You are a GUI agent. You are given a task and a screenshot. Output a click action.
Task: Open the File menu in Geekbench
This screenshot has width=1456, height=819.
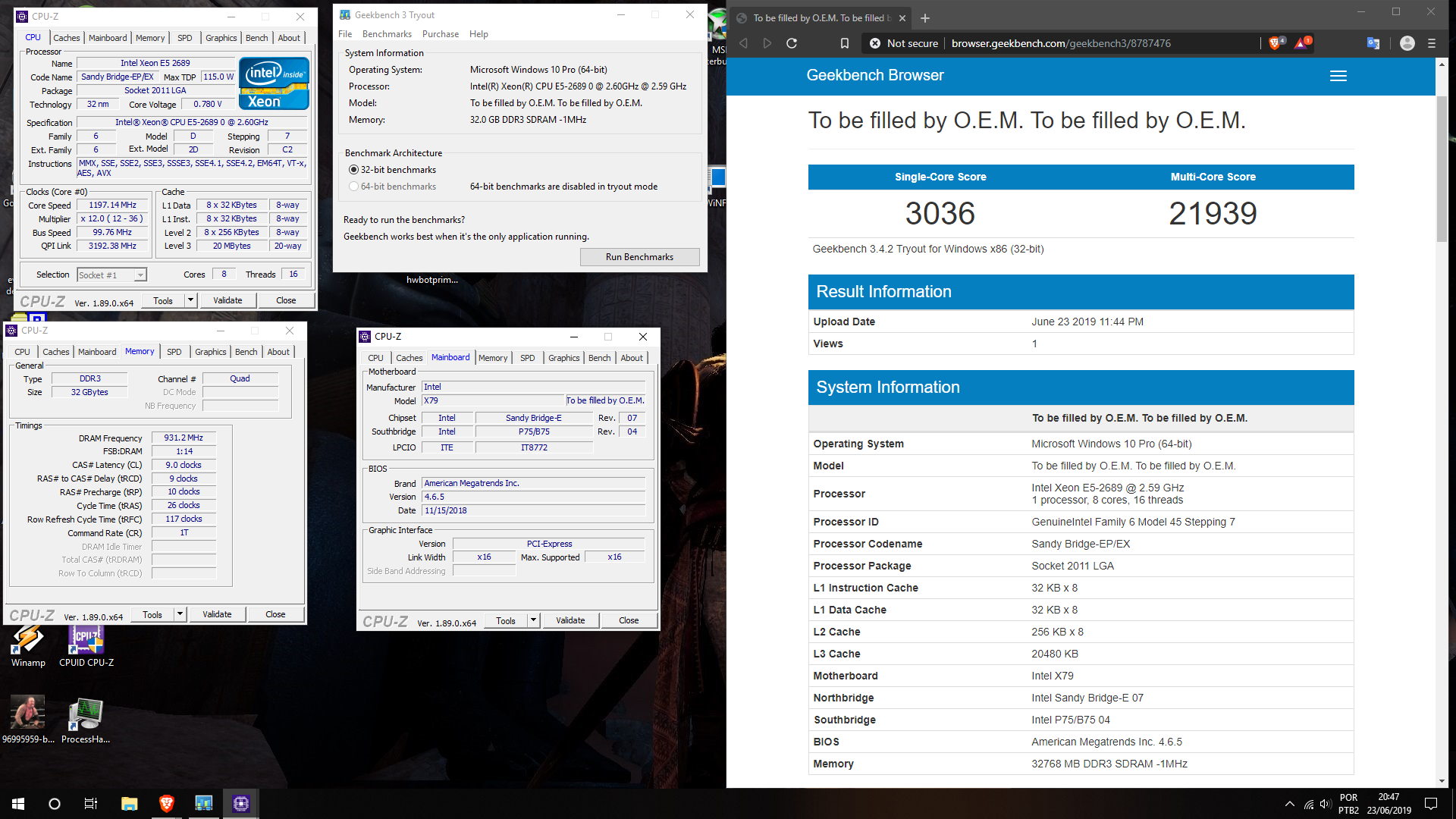click(x=345, y=34)
